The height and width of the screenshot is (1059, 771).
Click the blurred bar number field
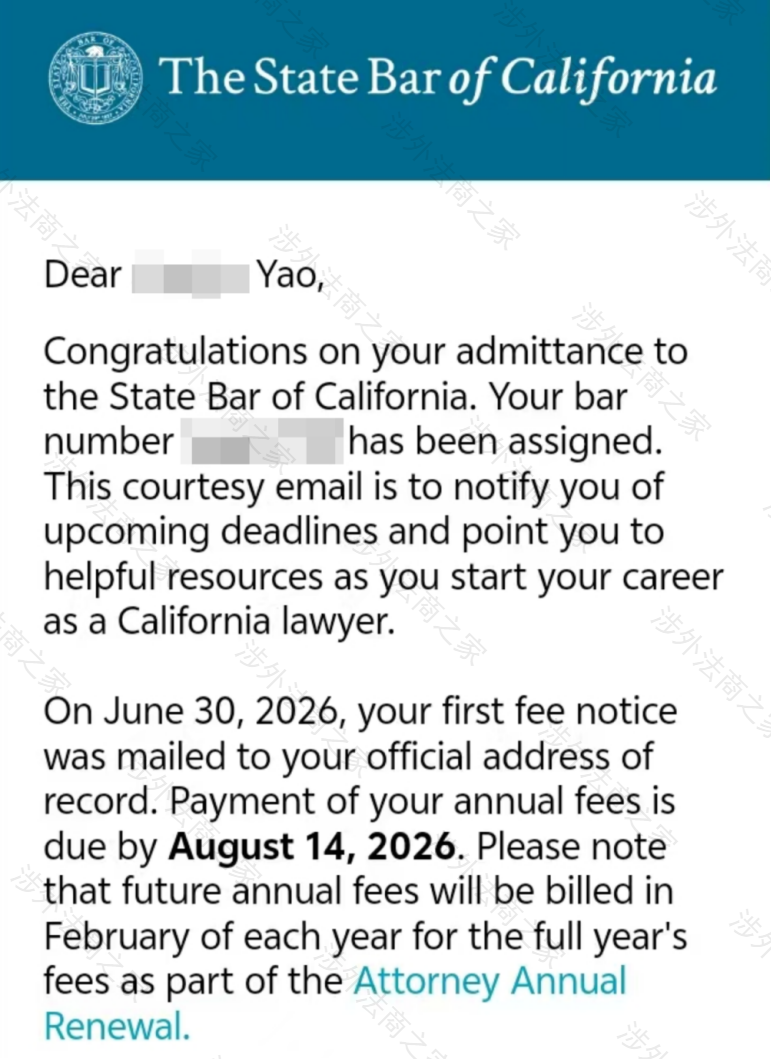263,442
